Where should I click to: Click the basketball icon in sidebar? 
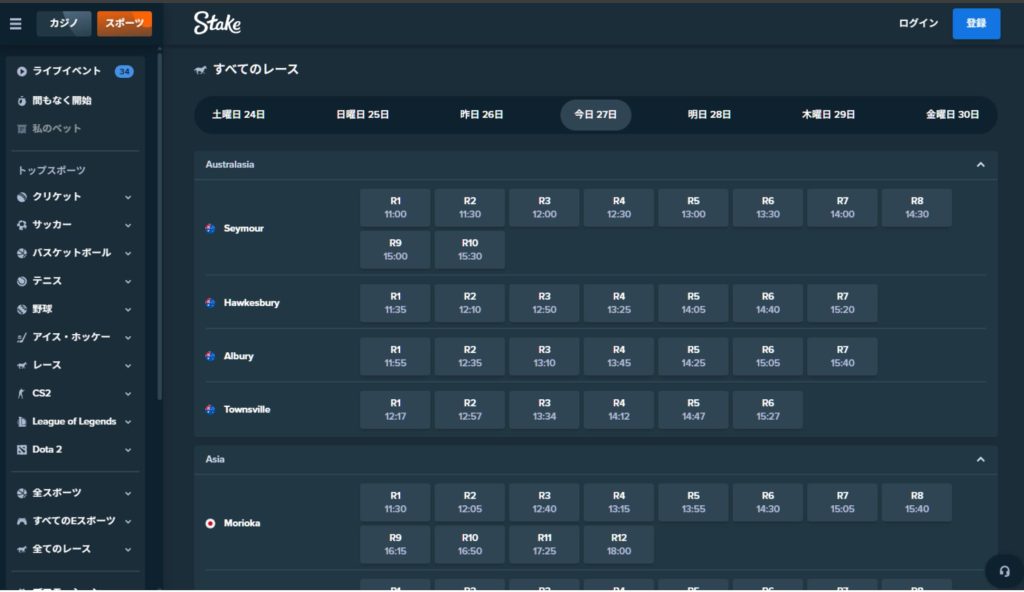tap(22, 253)
